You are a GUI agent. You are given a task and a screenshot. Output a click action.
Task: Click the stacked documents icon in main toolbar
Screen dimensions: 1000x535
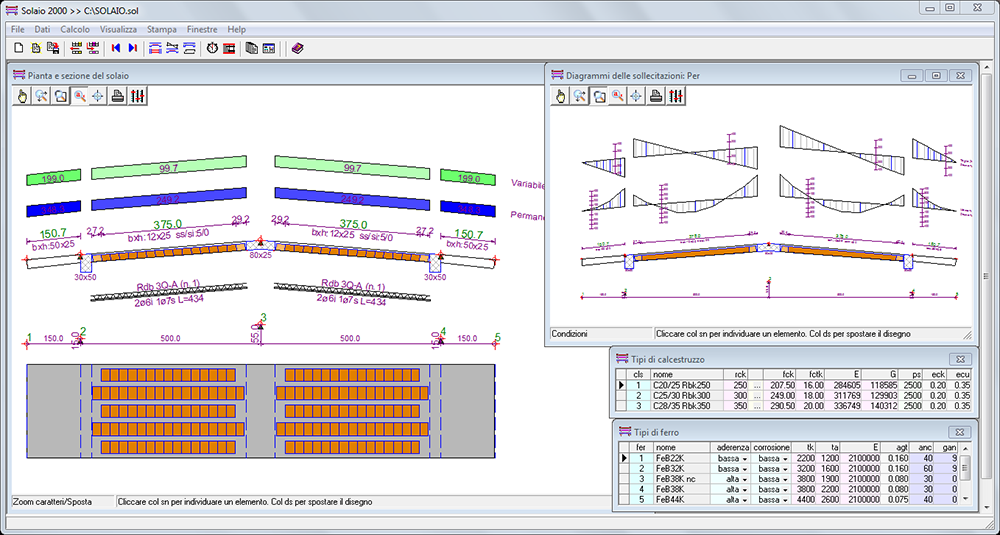pos(252,48)
